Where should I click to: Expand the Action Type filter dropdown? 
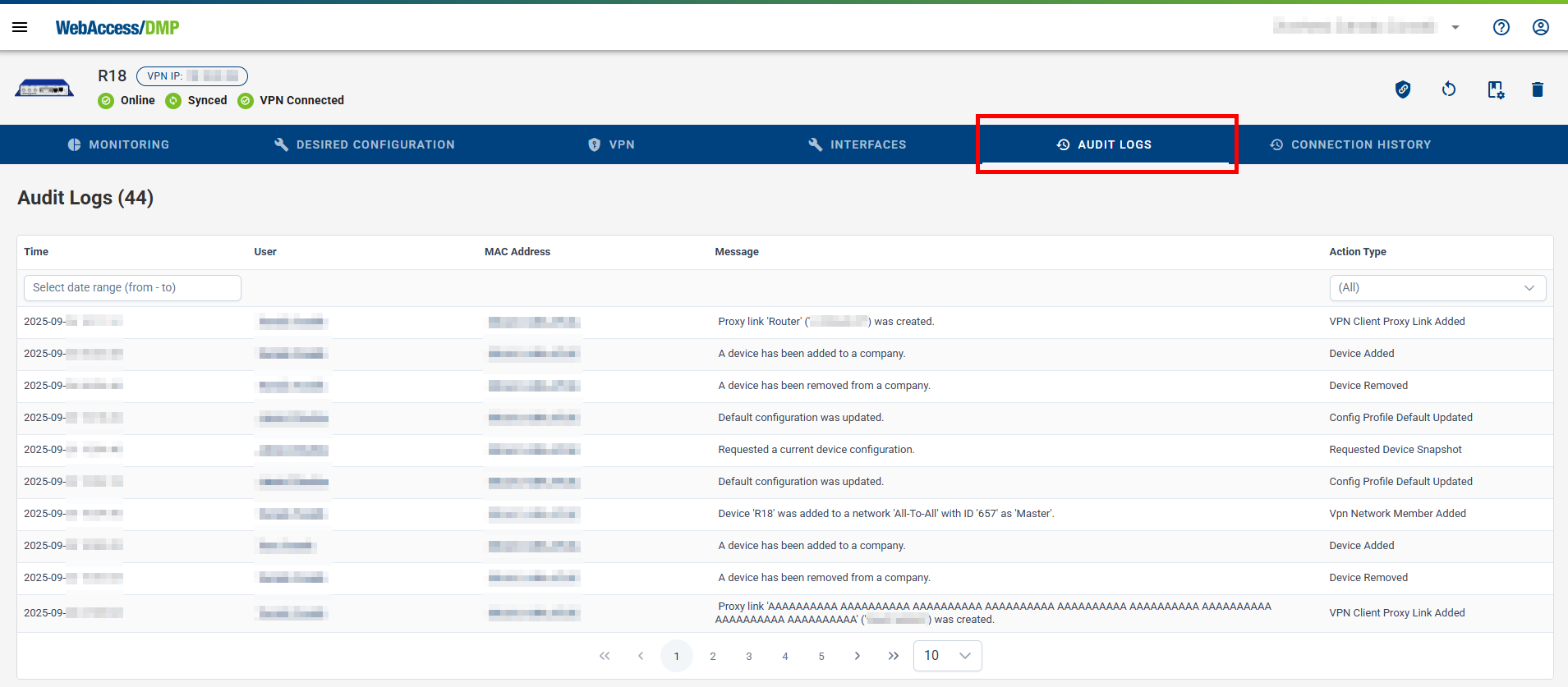1437,288
